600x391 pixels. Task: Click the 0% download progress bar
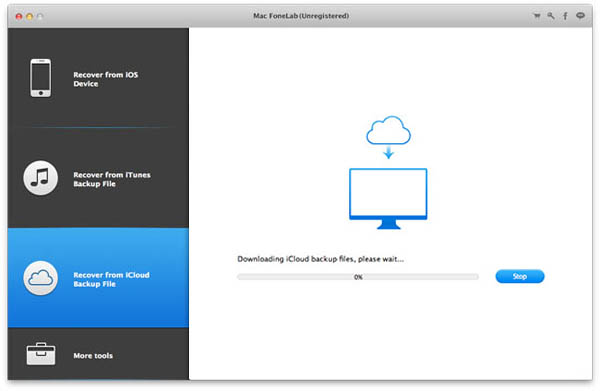(x=358, y=277)
